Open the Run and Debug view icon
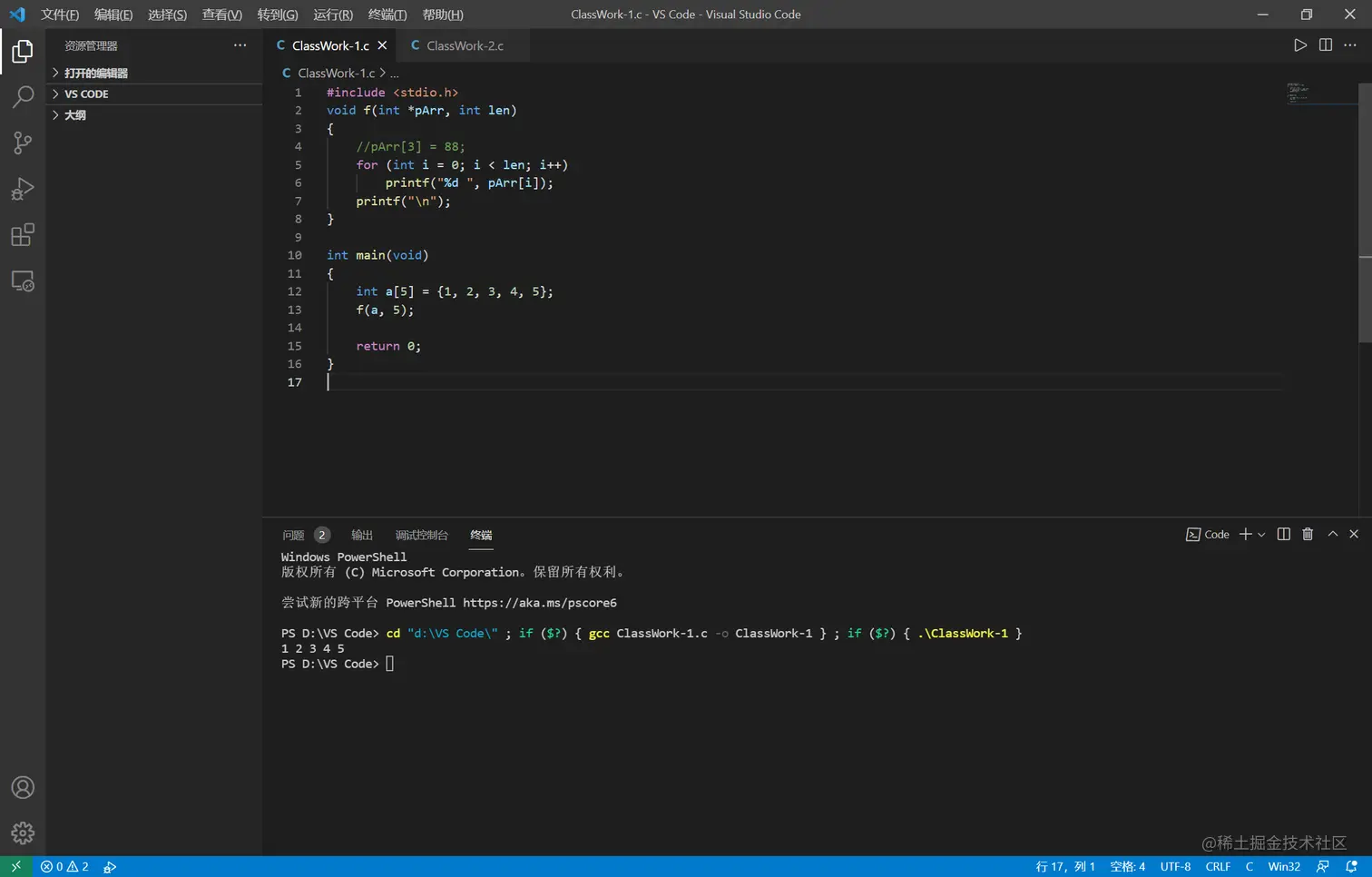Viewport: 1372px width, 877px height. pyautogui.click(x=23, y=189)
